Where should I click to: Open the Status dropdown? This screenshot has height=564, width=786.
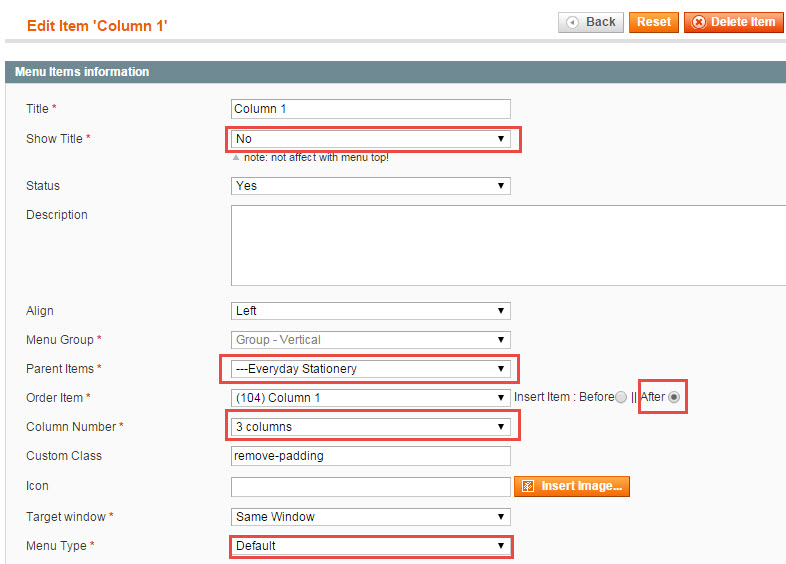[370, 186]
